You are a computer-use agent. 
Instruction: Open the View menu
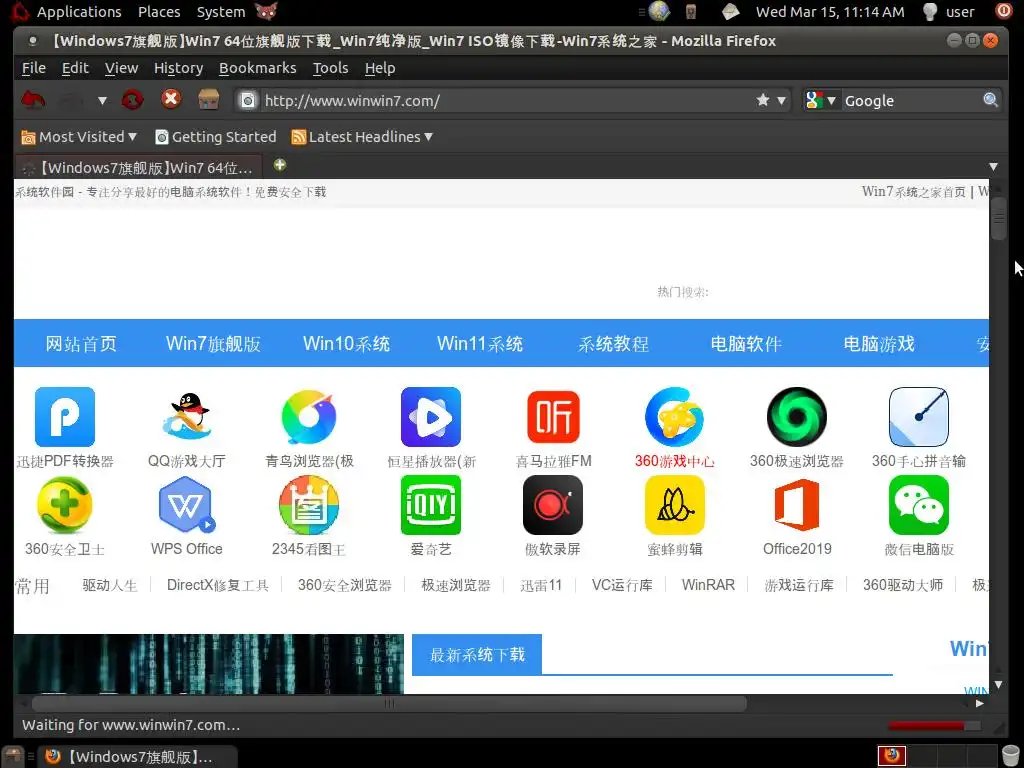pyautogui.click(x=121, y=68)
